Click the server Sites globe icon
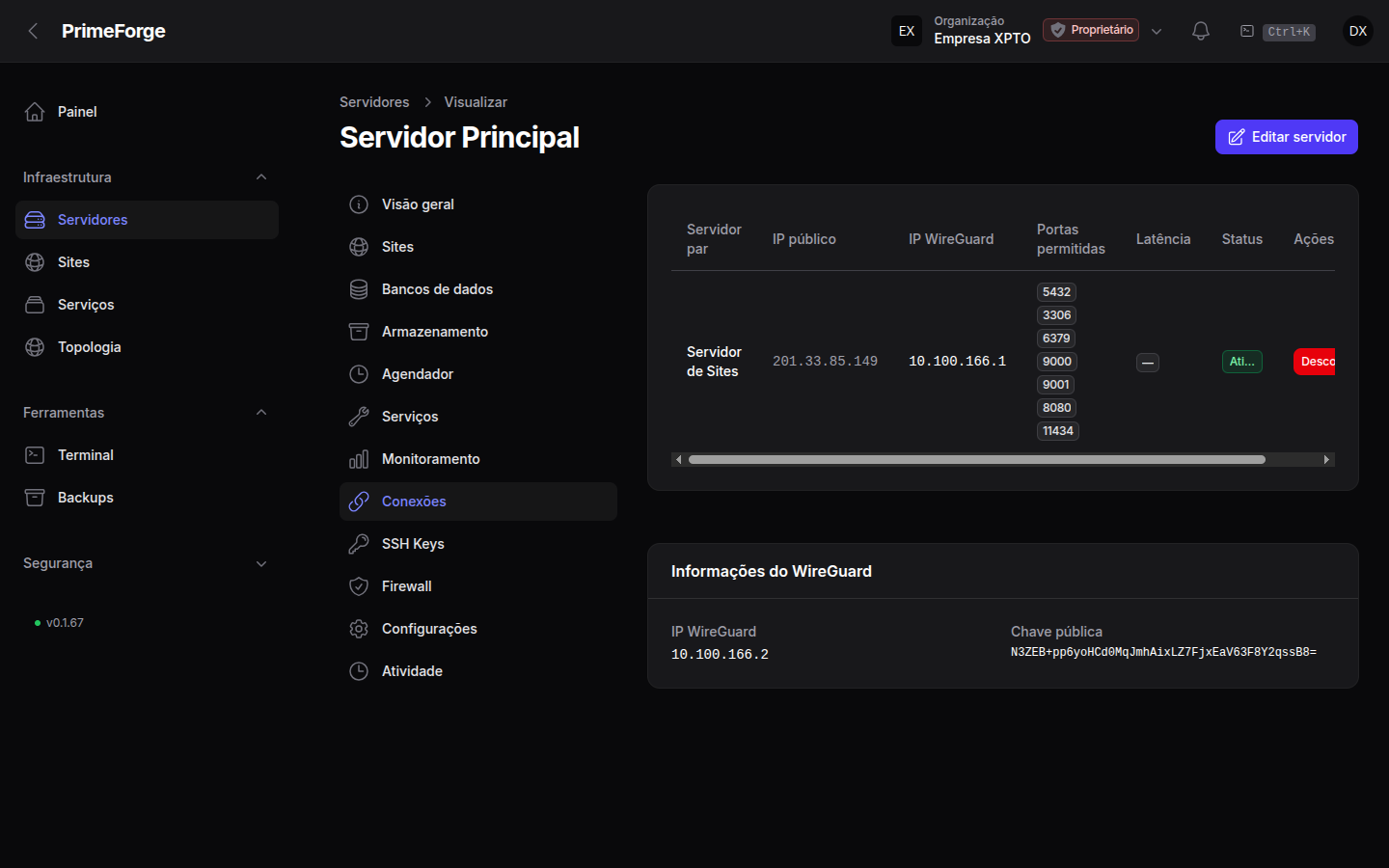This screenshot has height=868, width=1389. (x=359, y=247)
